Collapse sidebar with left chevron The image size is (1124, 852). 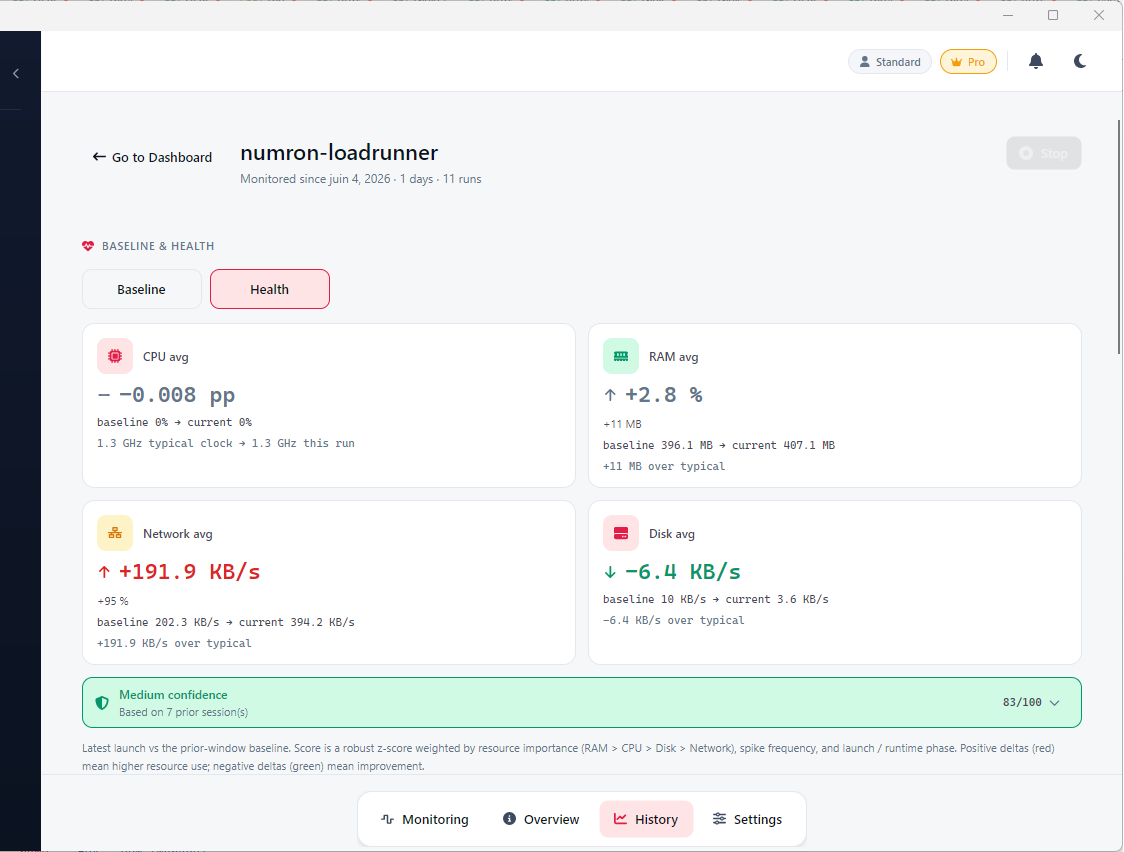(x=16, y=73)
